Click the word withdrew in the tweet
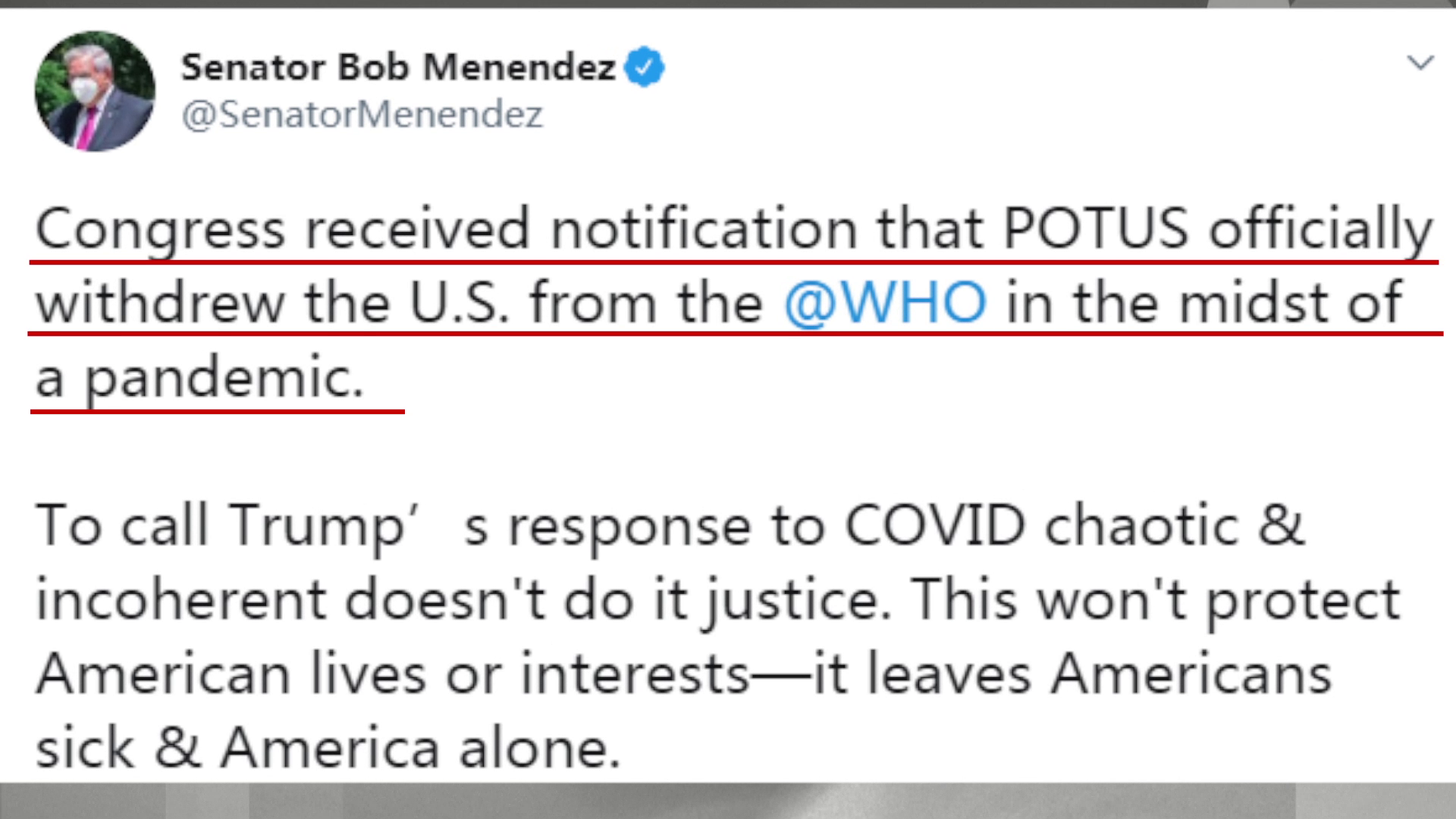Image resolution: width=1456 pixels, height=819 pixels. [x=160, y=303]
